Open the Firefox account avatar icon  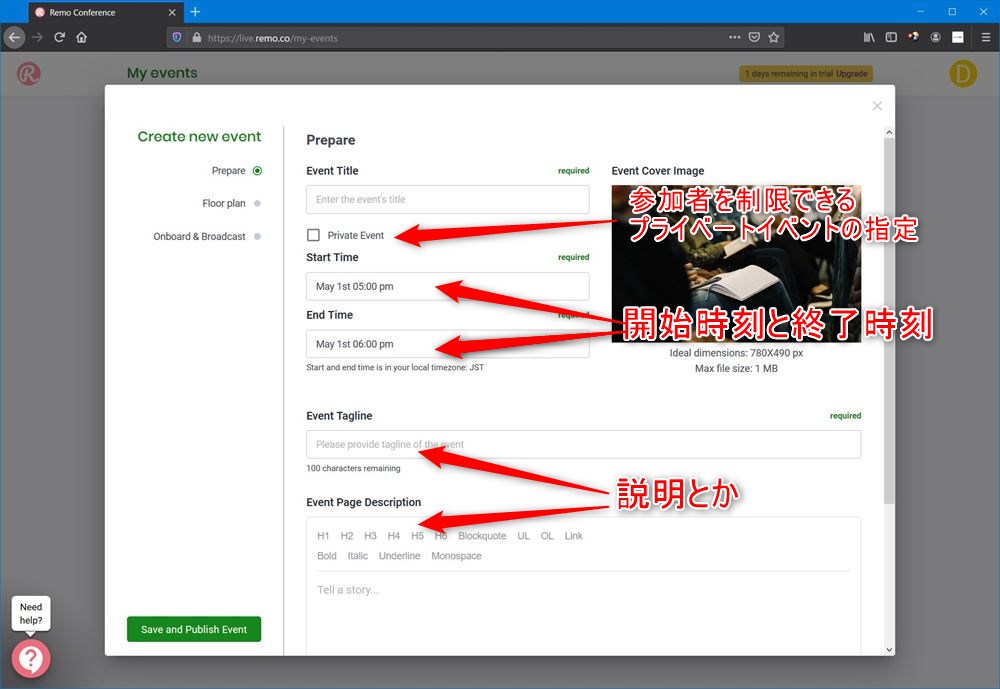click(x=936, y=38)
